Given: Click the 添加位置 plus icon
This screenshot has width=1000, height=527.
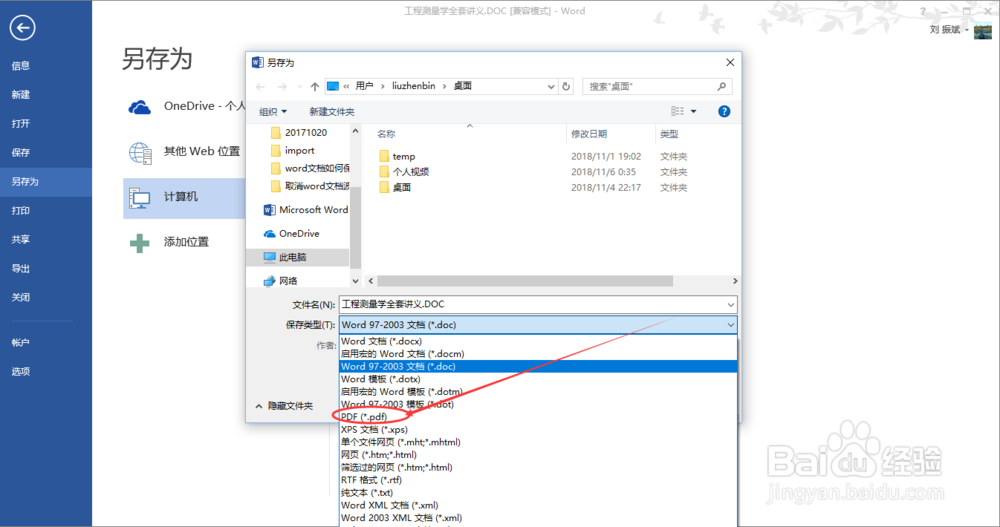Looking at the screenshot, I should [x=139, y=243].
